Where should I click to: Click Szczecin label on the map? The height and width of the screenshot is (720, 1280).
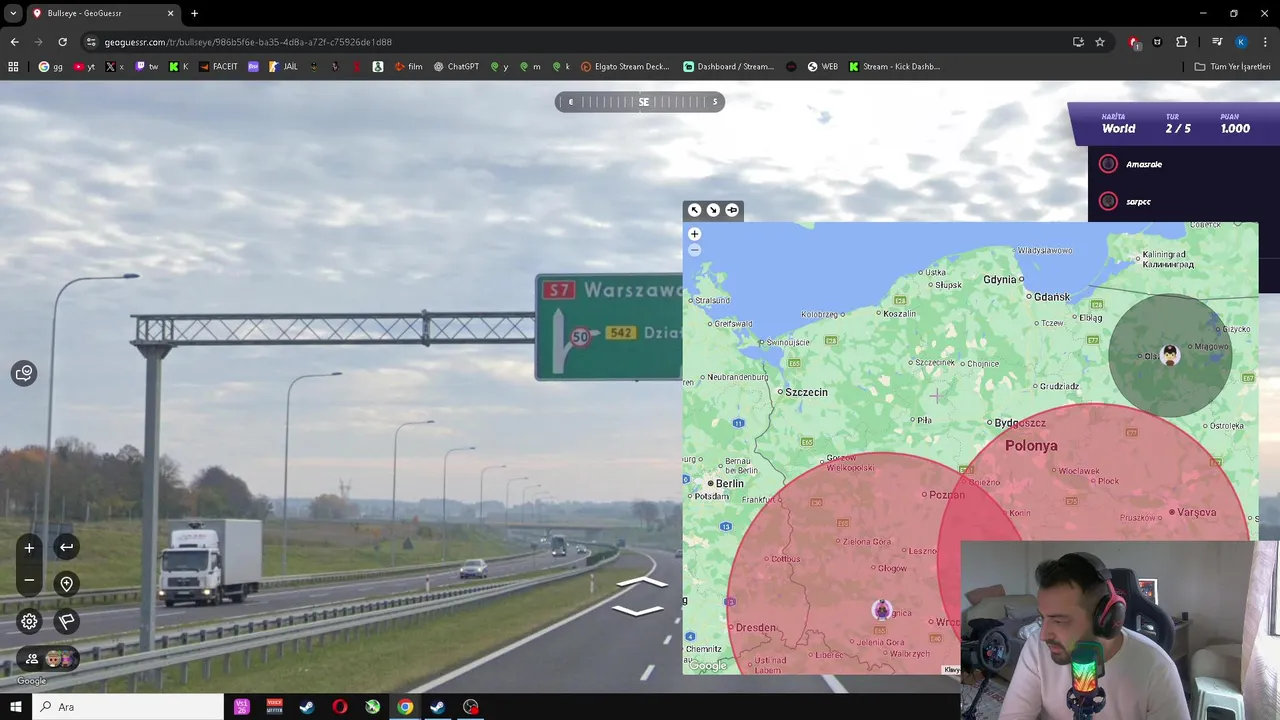[806, 392]
